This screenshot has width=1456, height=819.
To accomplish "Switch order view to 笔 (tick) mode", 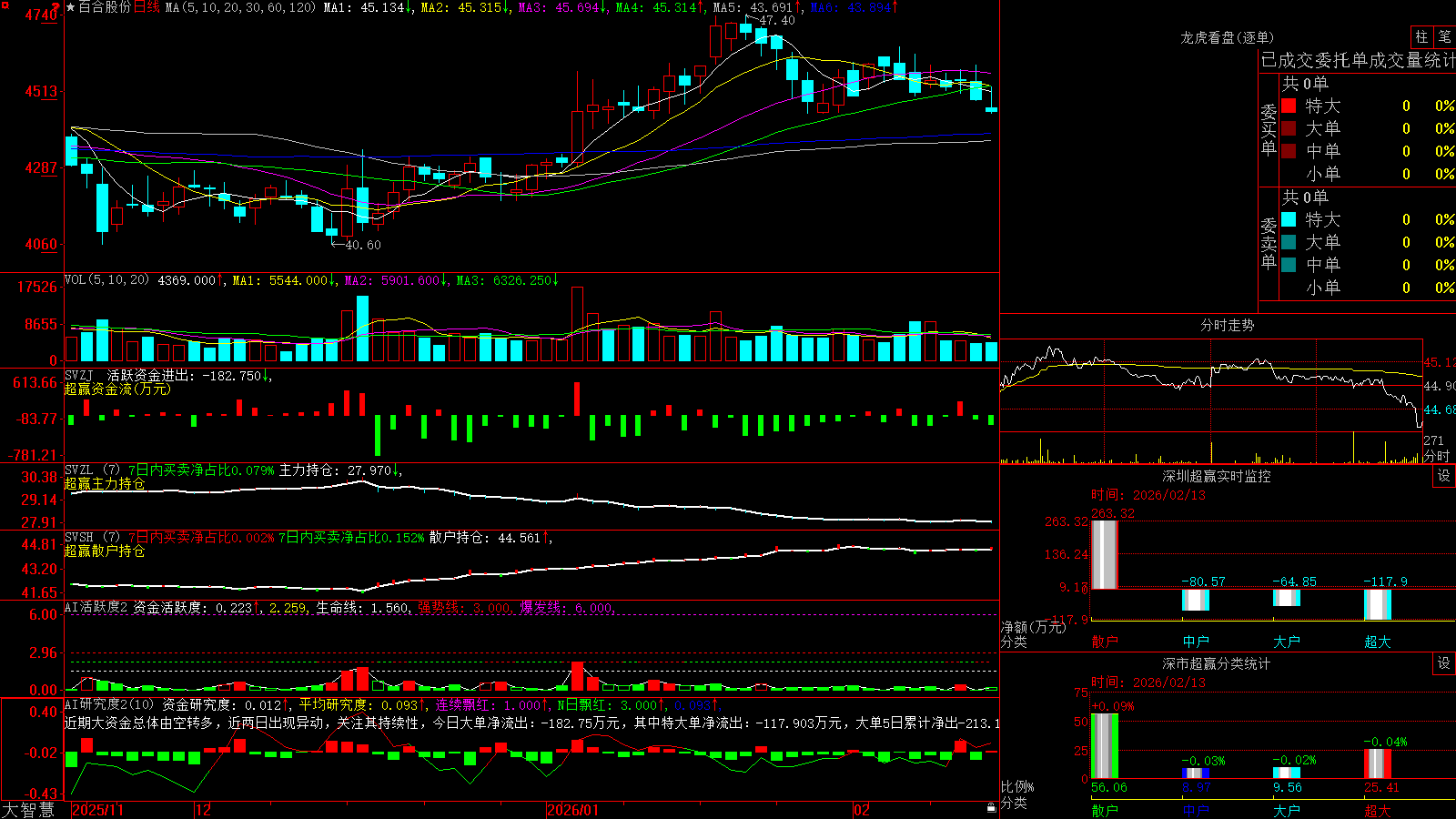I will click(x=1445, y=37).
